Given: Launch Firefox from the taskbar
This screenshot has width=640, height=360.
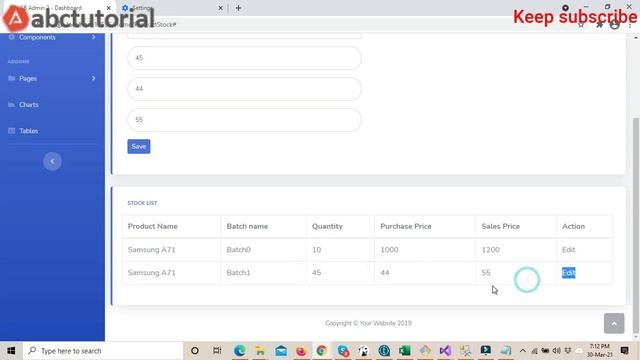Looking at the screenshot, I should tap(301, 351).
